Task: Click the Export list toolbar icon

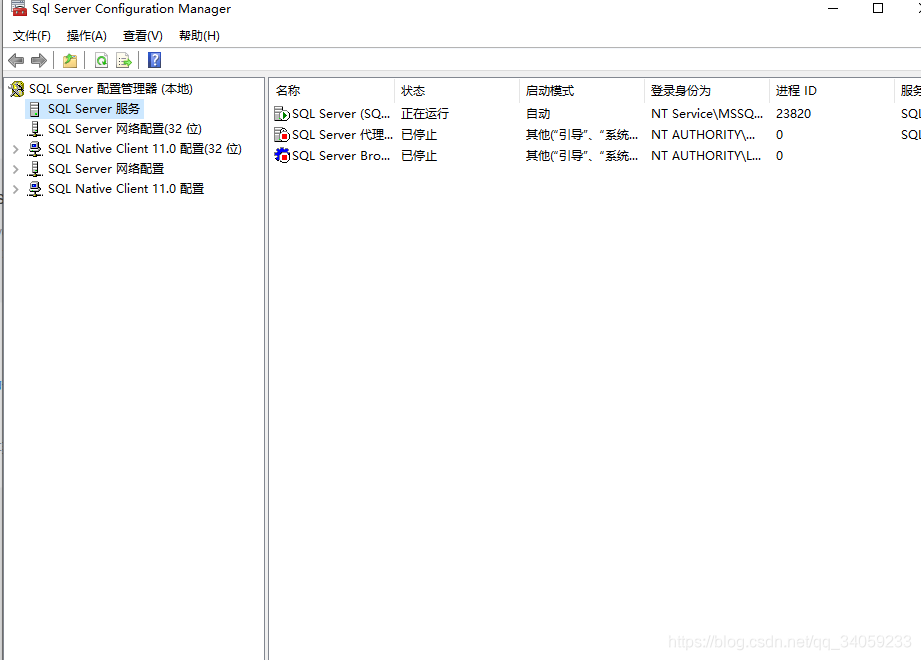Action: [x=124, y=60]
